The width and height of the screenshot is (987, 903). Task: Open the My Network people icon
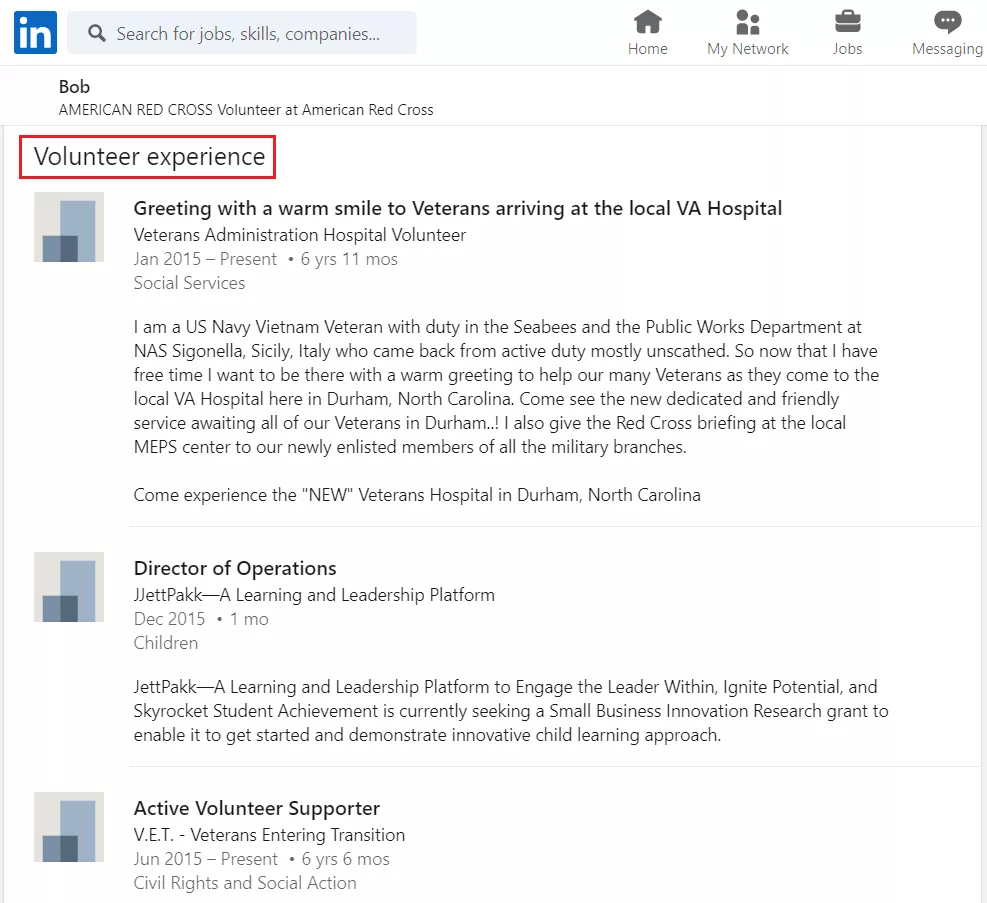[x=747, y=22]
